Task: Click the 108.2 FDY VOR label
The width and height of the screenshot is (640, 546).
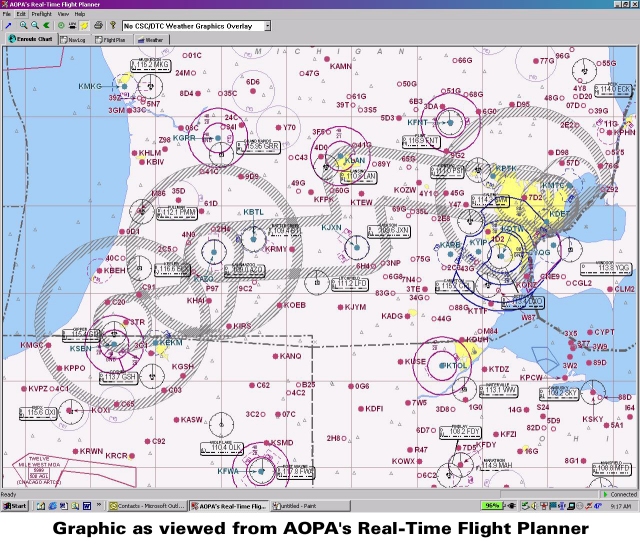Action: click(461, 432)
